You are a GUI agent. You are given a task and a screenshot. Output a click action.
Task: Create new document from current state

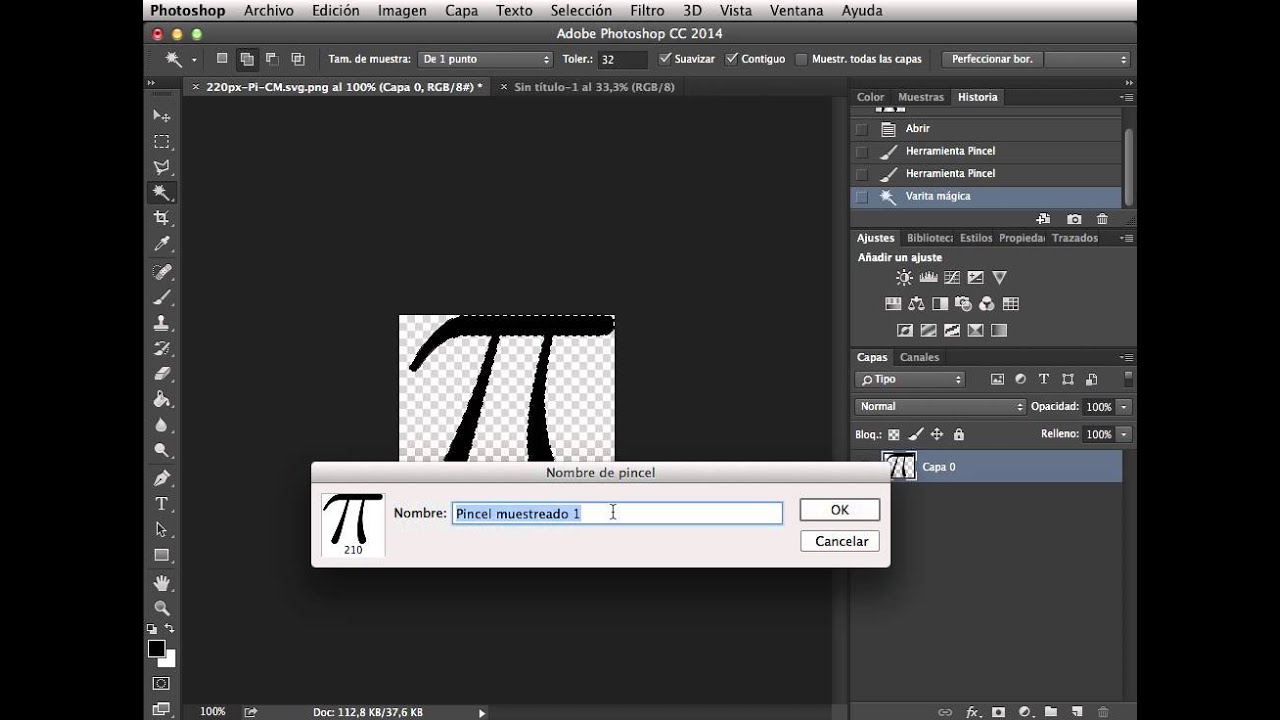tap(1043, 219)
